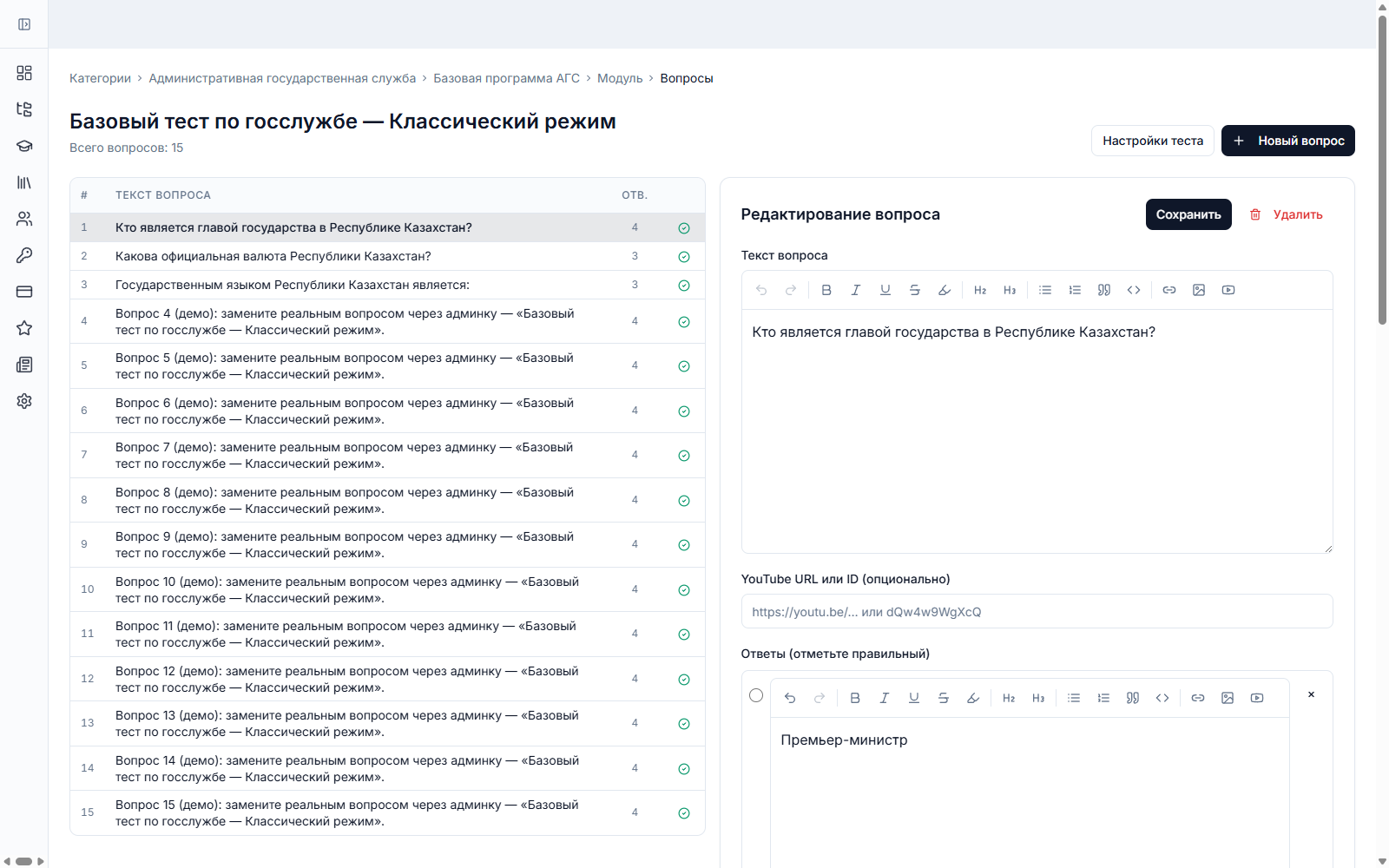Screen dimensions: 1389x868
Task: Mark 'Премьер-министр' answer as correct
Action: (756, 695)
